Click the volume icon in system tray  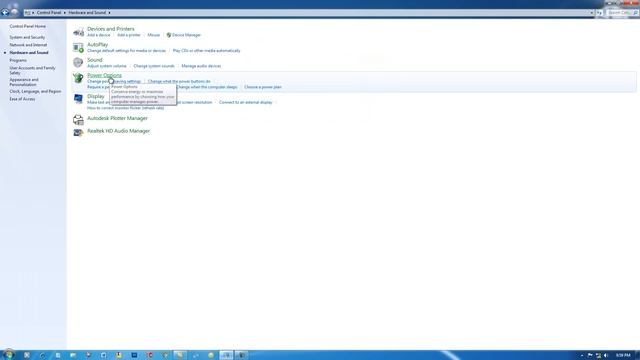coord(606,356)
